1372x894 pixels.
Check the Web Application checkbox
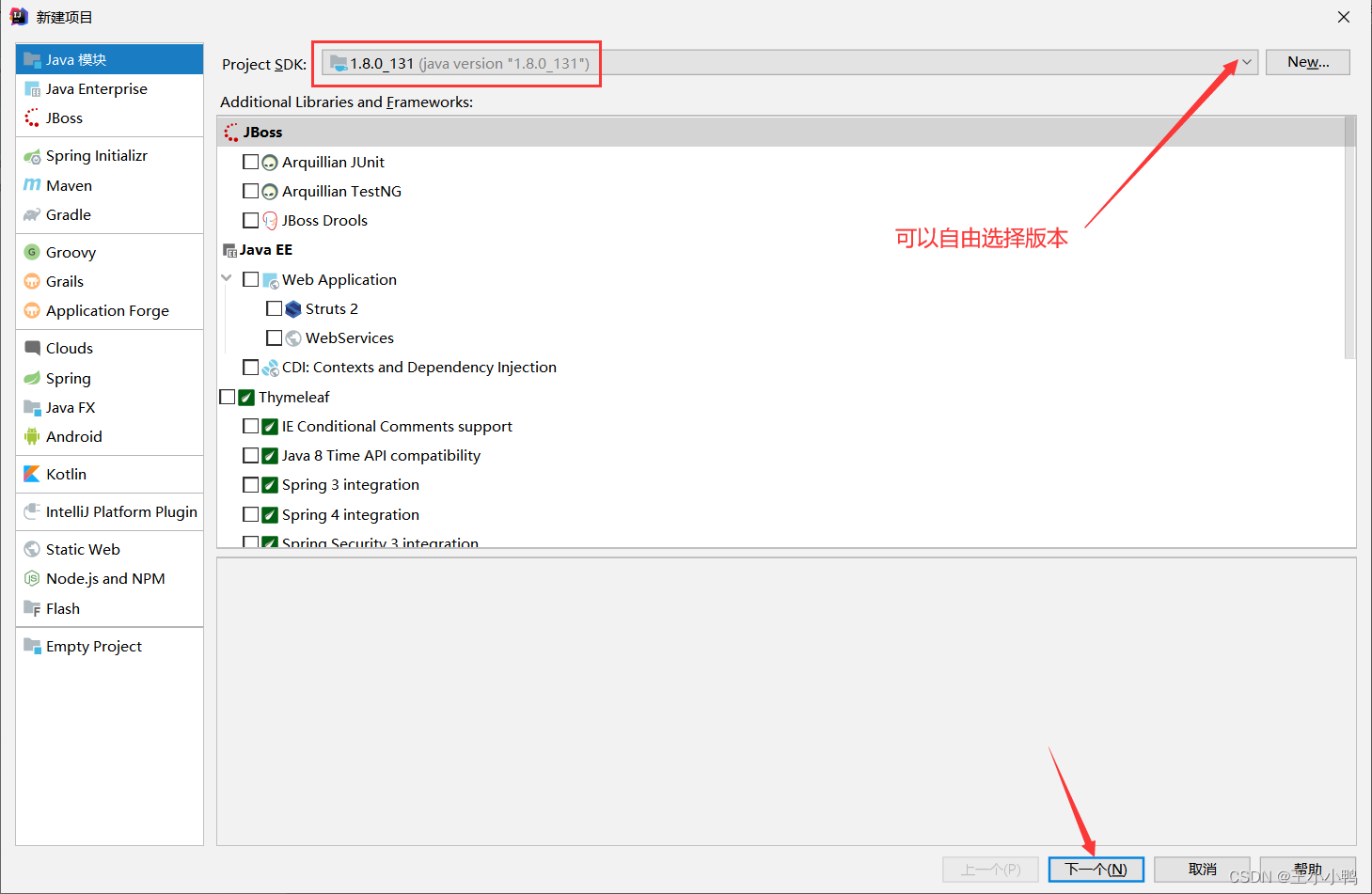tap(250, 279)
